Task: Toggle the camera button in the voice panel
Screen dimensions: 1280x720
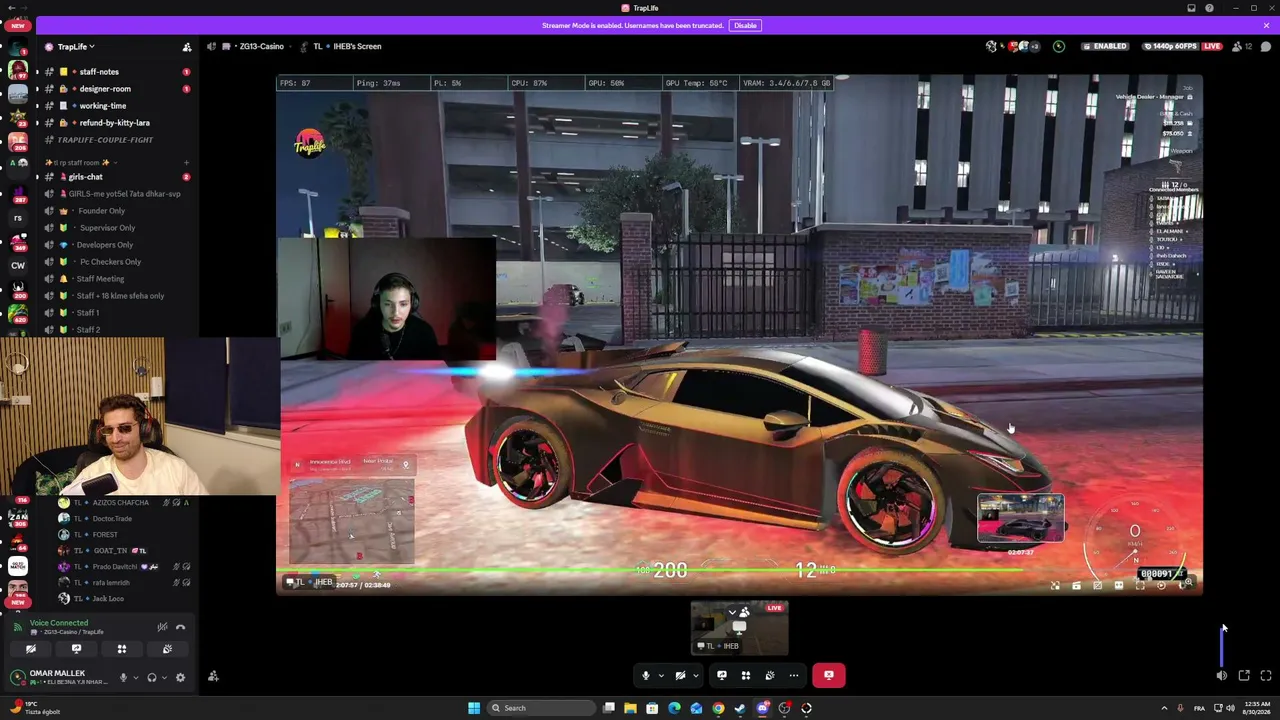Action: point(31,649)
